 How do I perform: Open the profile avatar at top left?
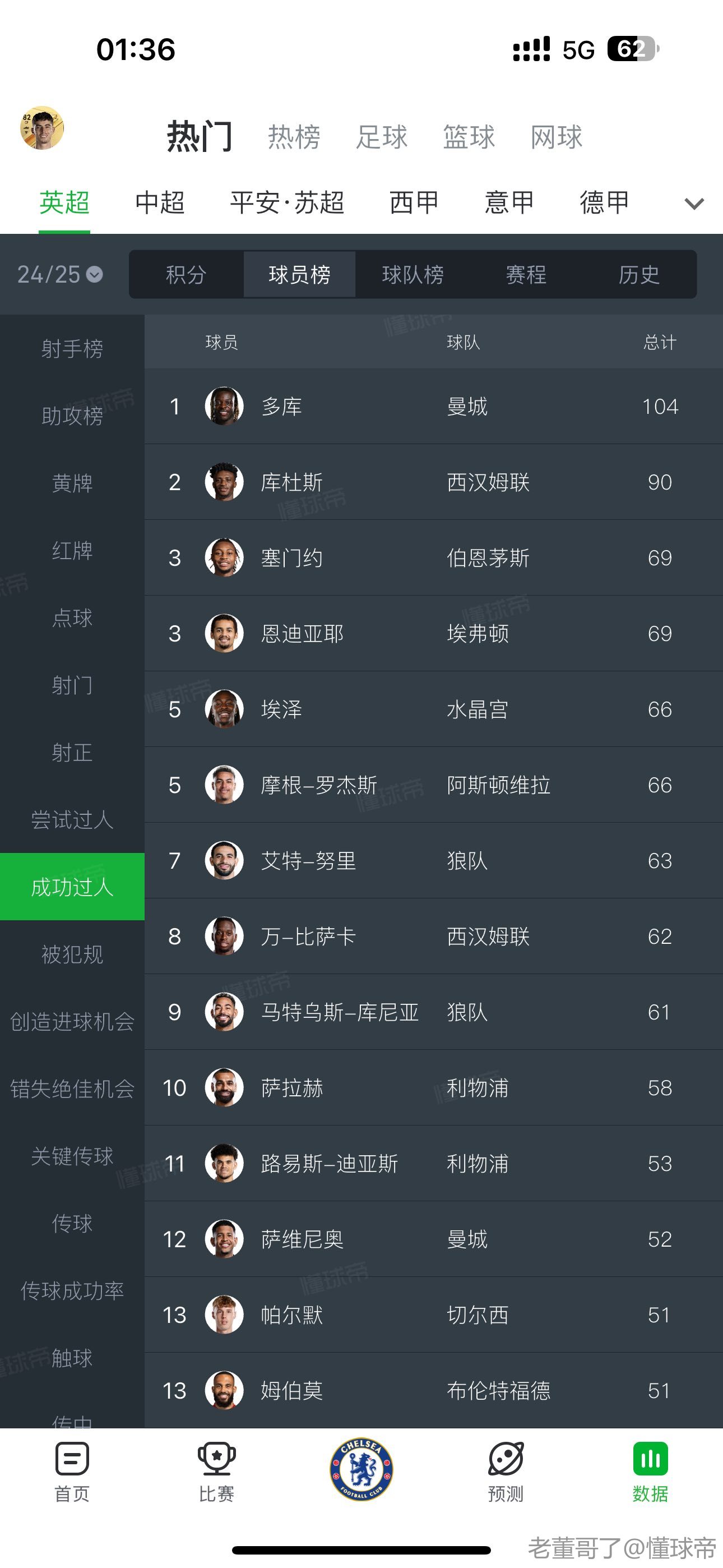pyautogui.click(x=42, y=128)
